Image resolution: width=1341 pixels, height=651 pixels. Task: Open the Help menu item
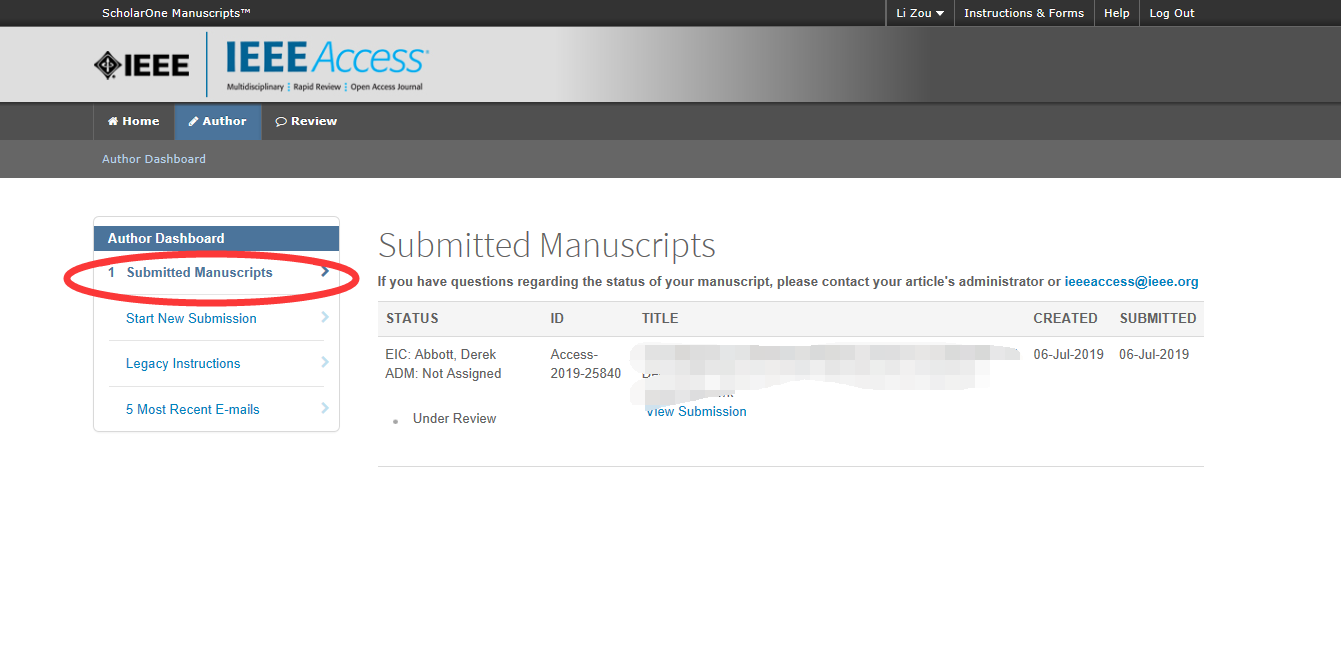click(x=1116, y=13)
